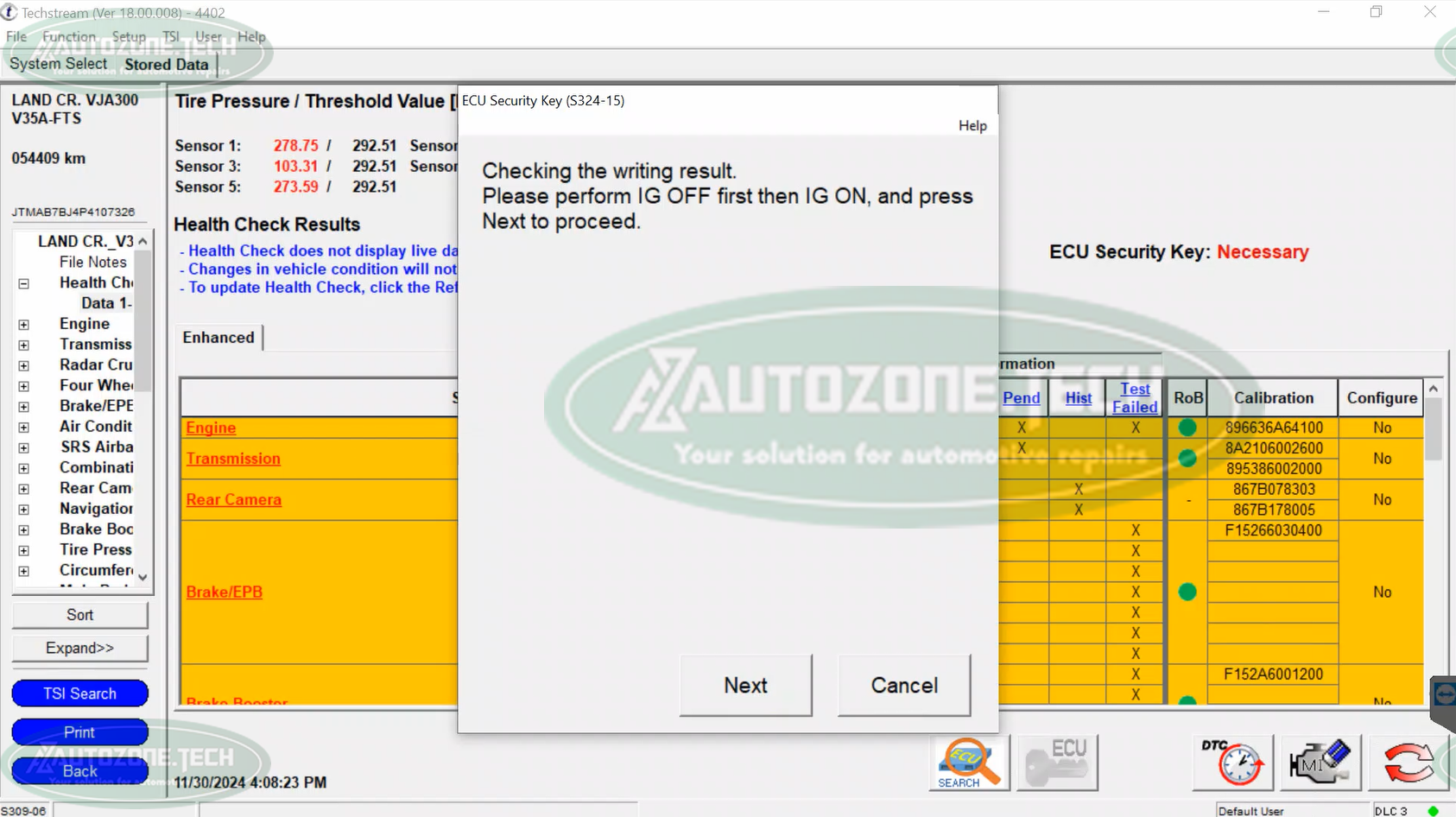Expand the SRS Airbag tree node

pos(23,448)
